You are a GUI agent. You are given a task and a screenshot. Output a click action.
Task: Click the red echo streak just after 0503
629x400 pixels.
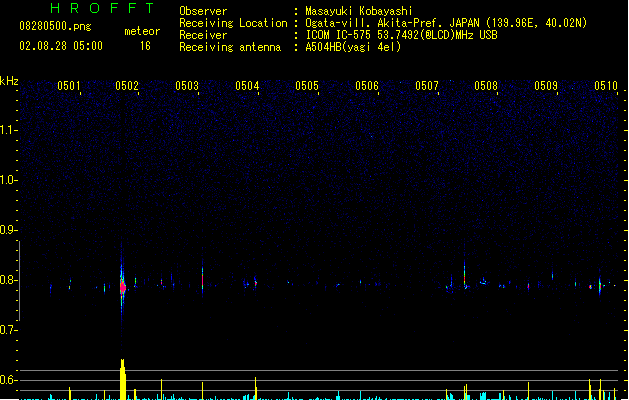(x=203, y=280)
